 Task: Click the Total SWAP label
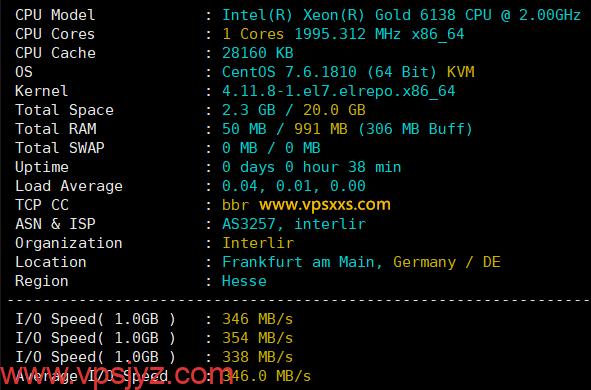60,148
